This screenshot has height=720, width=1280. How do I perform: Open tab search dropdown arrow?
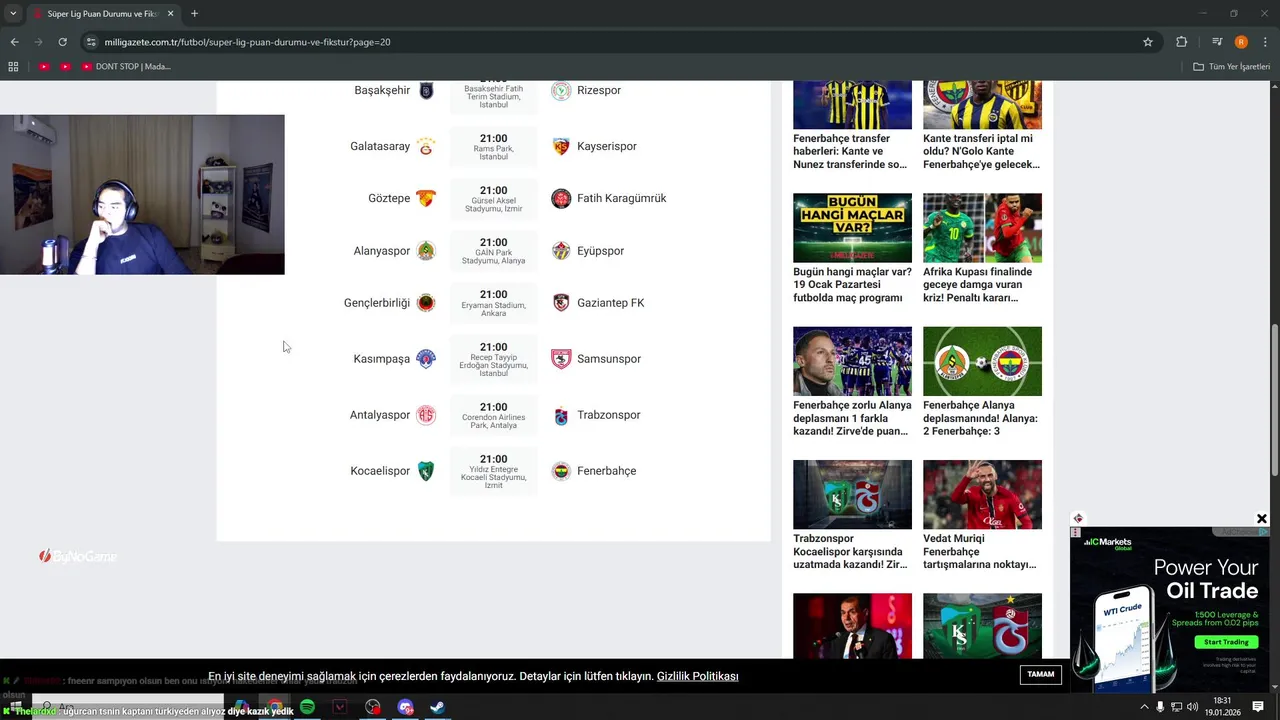(x=14, y=14)
